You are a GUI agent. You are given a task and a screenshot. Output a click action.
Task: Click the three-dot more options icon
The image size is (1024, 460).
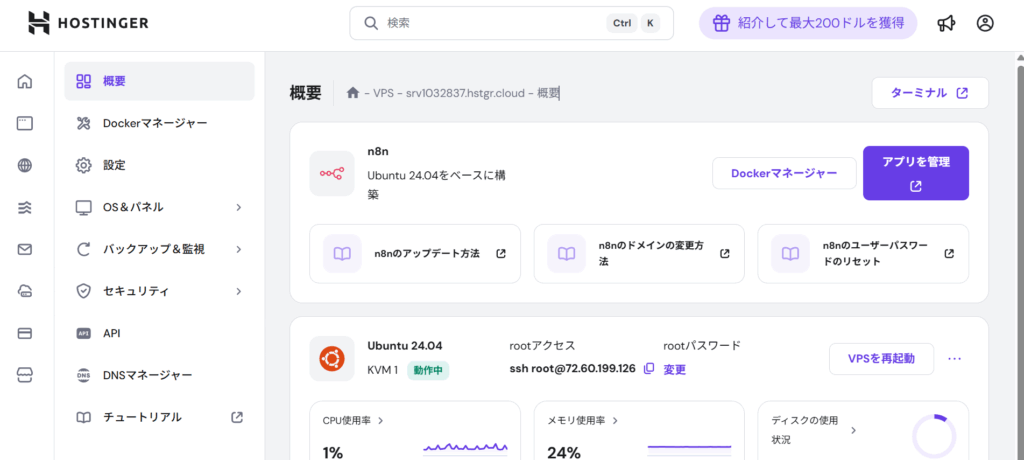954,358
